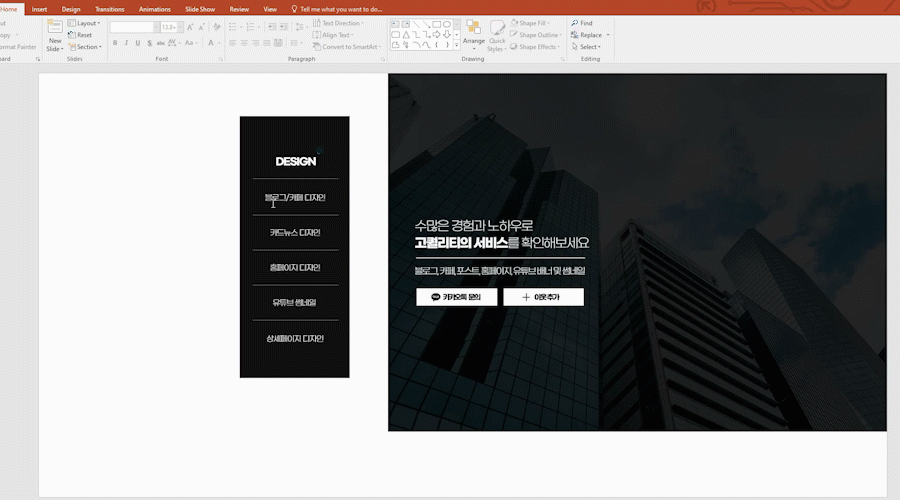Click the Reset slide button
Image resolution: width=900 pixels, height=500 pixels.
point(80,35)
